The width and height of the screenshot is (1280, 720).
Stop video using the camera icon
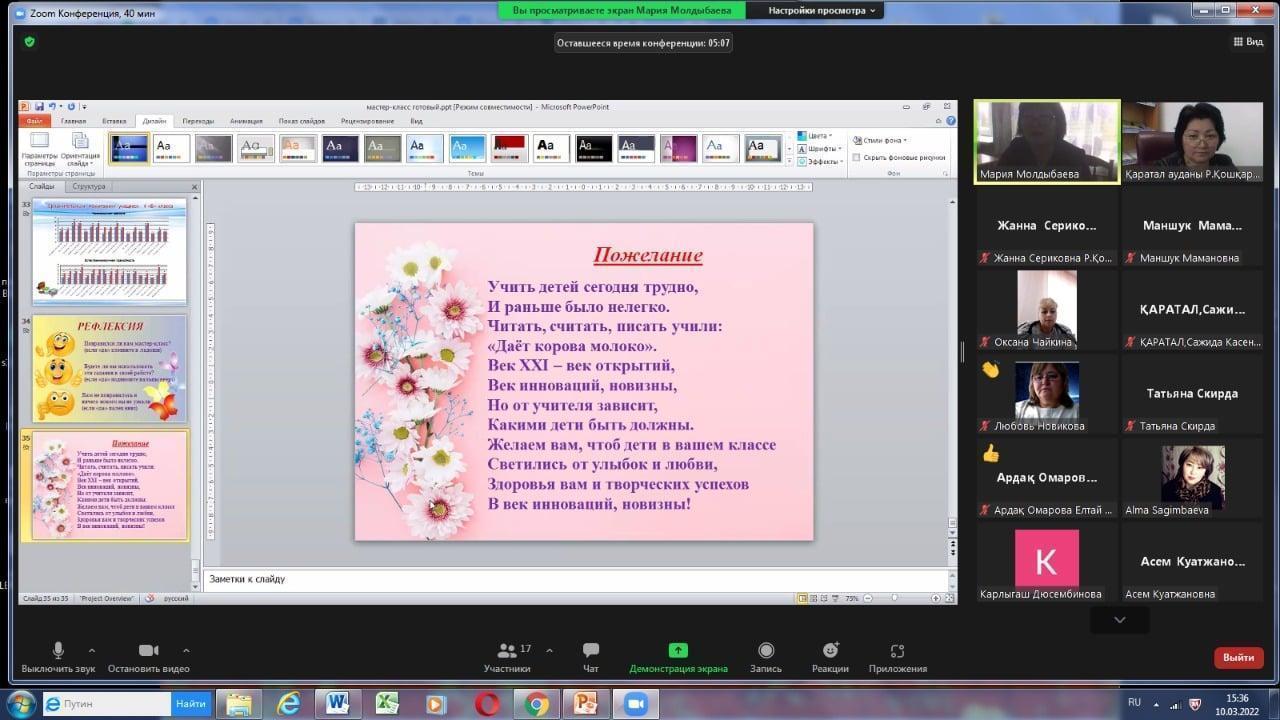coord(148,651)
